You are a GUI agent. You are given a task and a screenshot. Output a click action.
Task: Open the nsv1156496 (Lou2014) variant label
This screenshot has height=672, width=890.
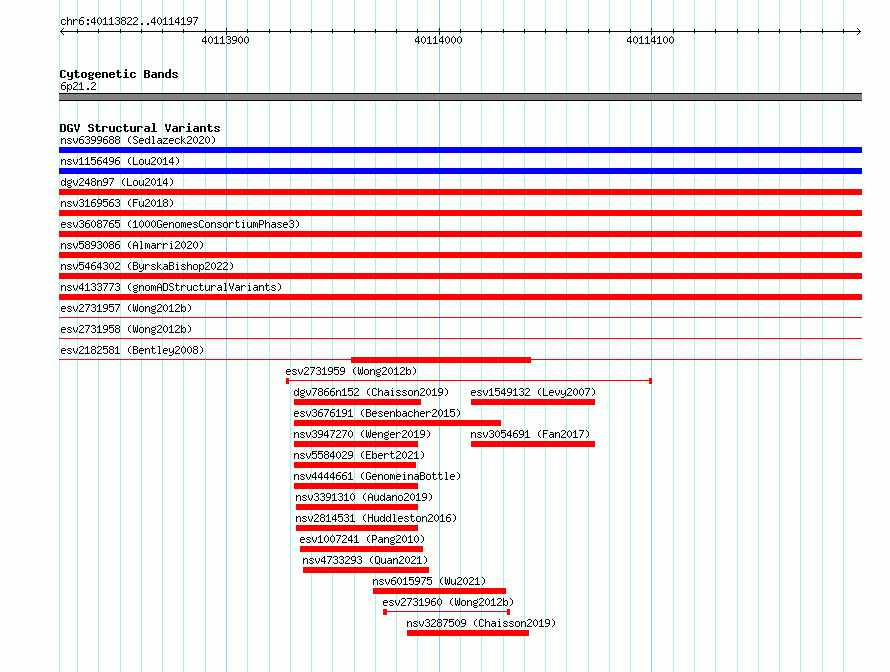click(120, 161)
